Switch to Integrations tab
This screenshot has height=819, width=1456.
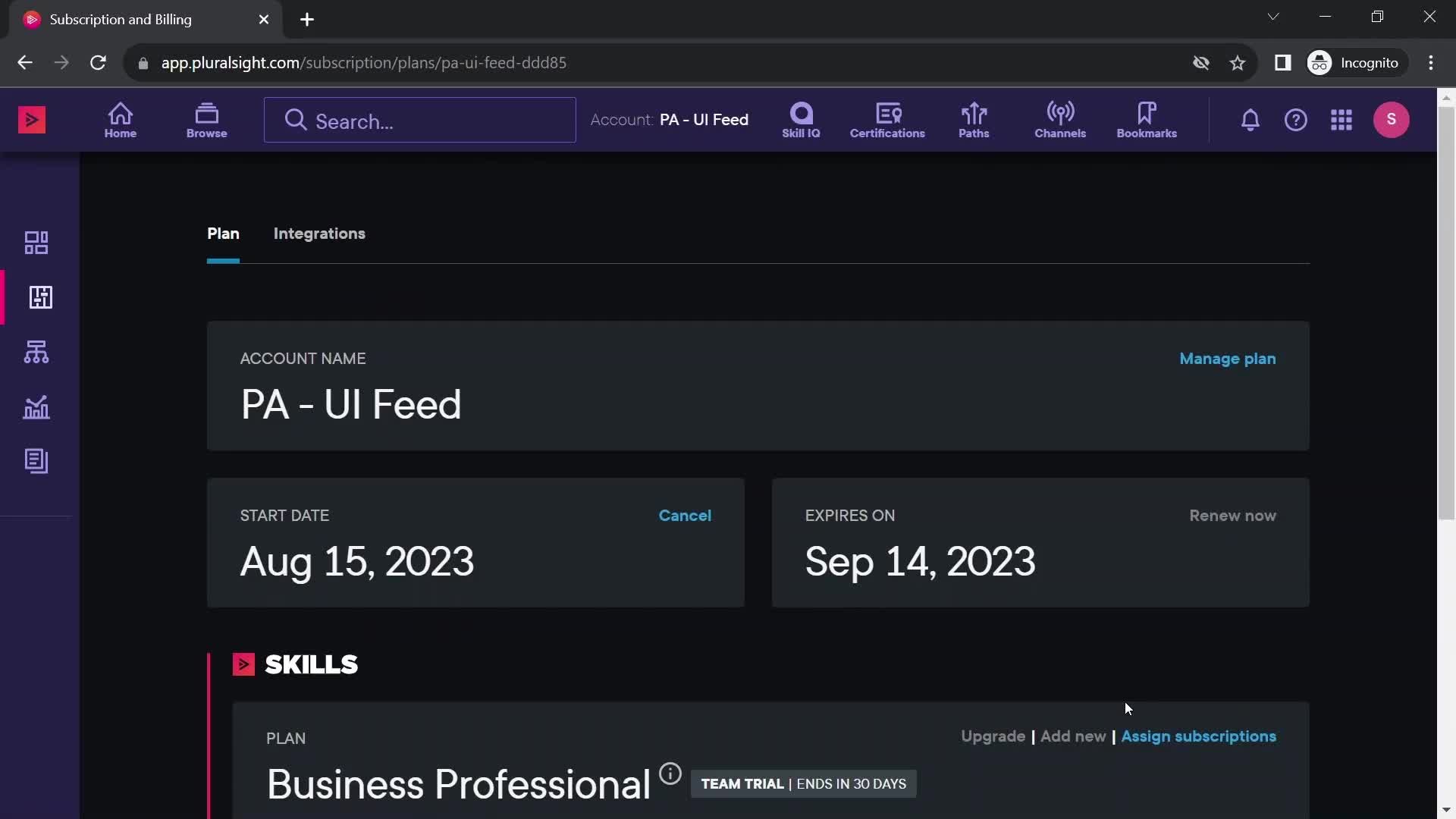pyautogui.click(x=320, y=232)
